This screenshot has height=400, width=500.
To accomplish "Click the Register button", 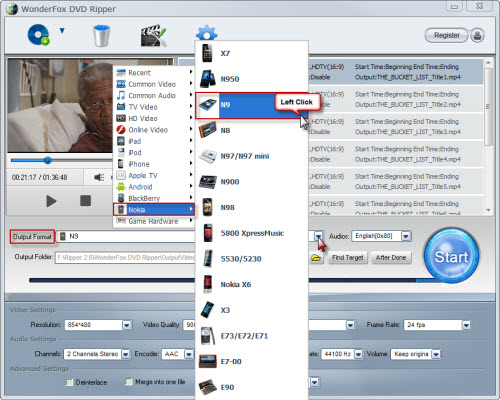I will pos(446,35).
